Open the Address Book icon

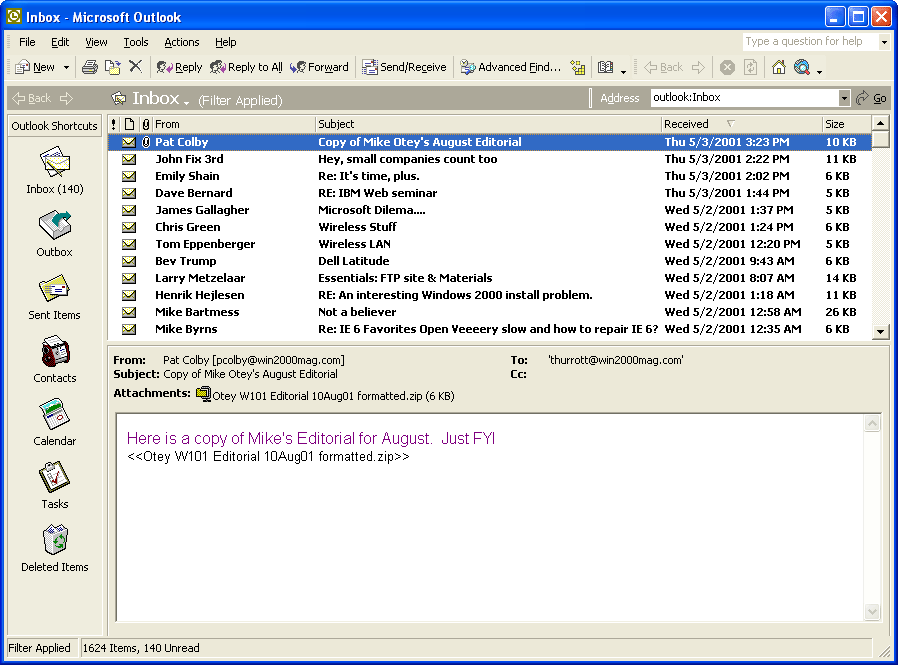605,67
